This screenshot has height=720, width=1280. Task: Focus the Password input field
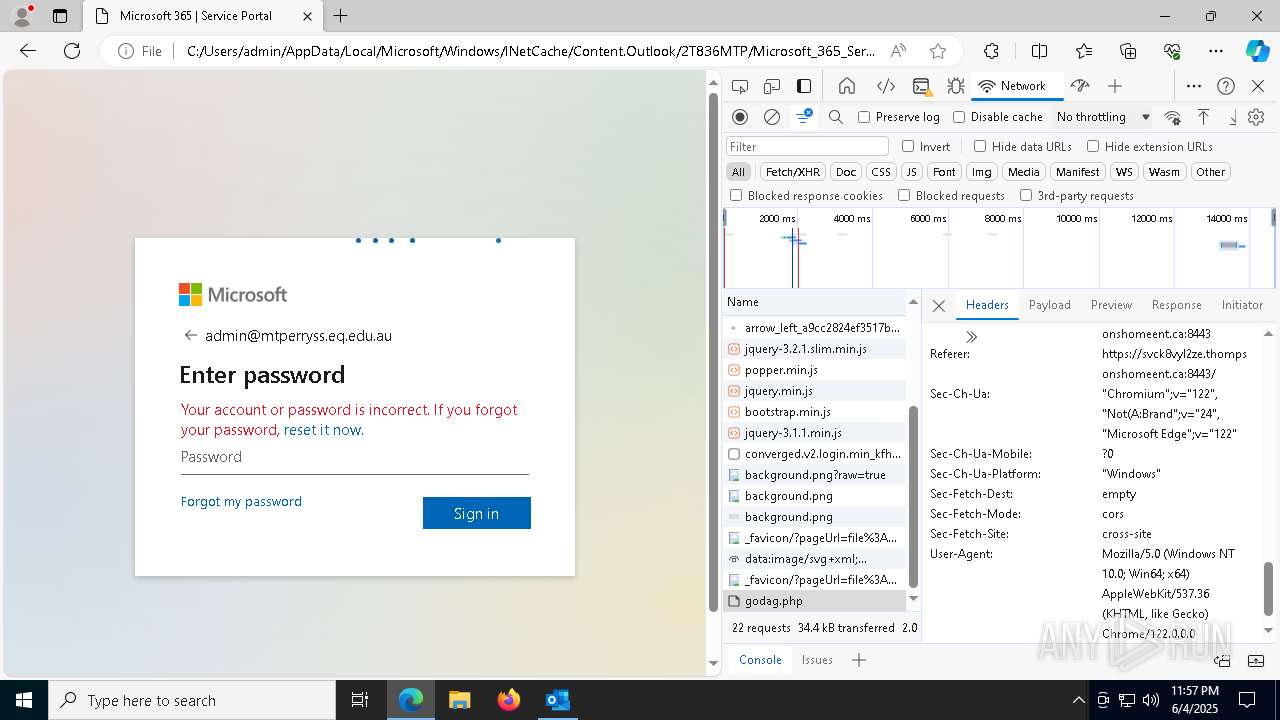coord(354,458)
